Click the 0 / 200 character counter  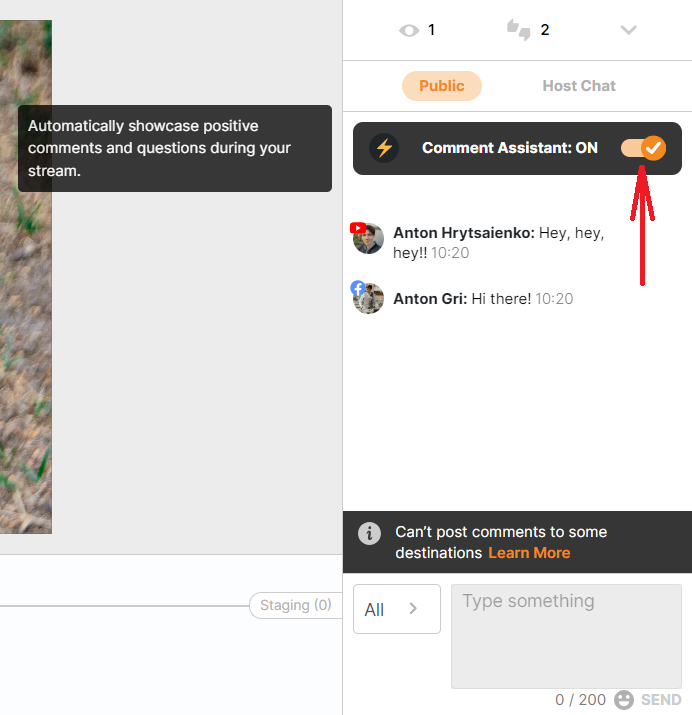(x=580, y=699)
